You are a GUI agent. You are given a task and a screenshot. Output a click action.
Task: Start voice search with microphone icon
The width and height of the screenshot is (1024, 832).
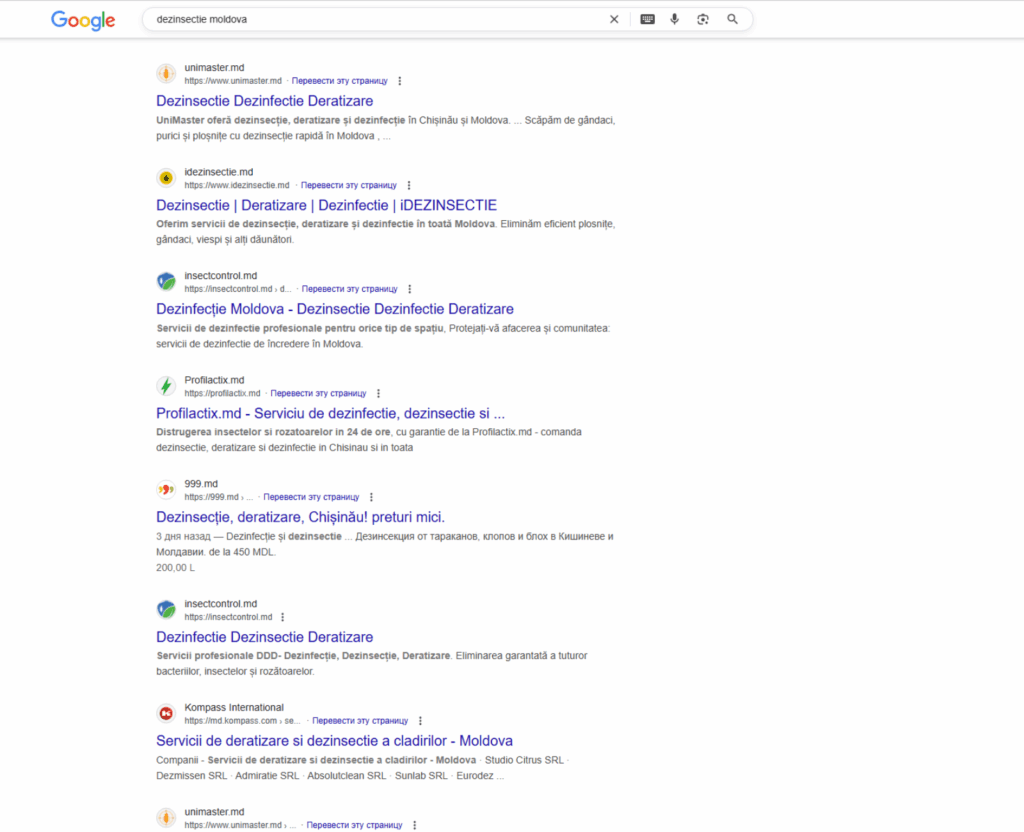675,19
